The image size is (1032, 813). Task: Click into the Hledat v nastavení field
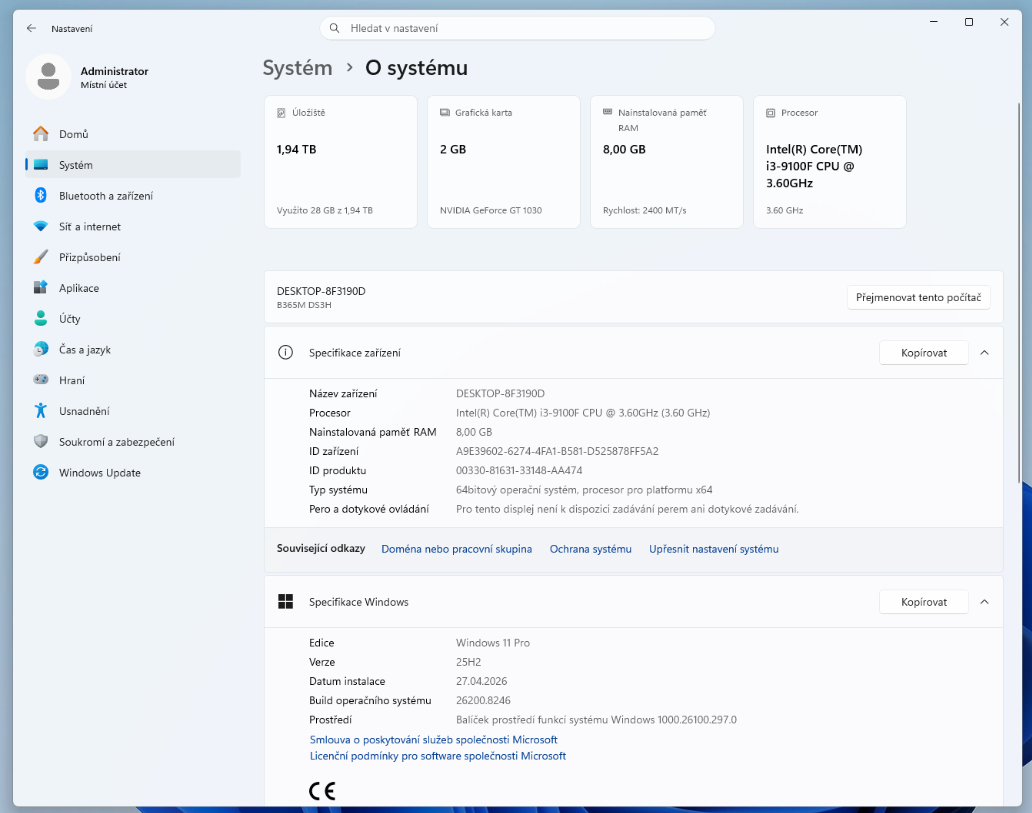tap(517, 28)
